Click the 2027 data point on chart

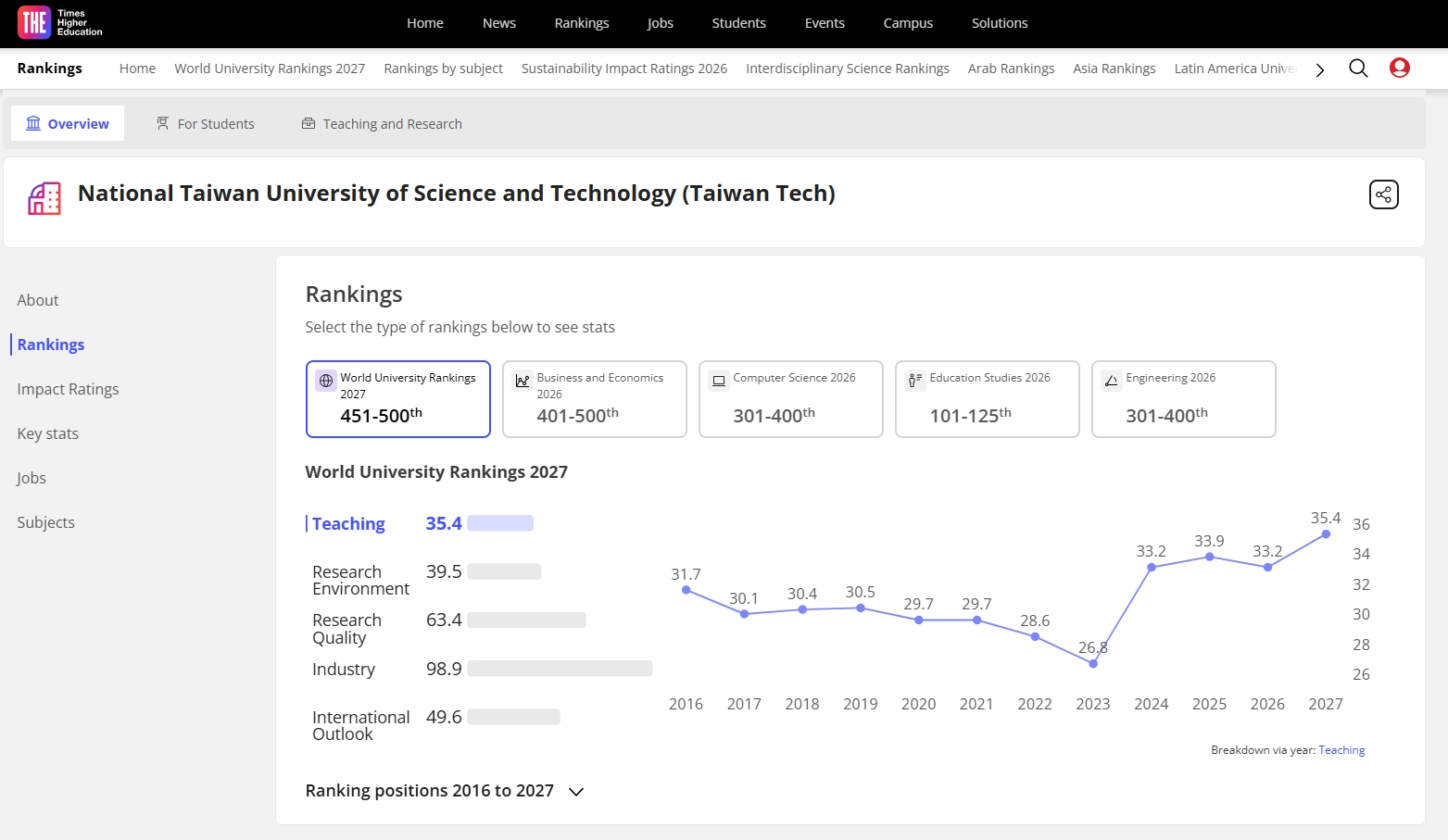pos(1326,534)
